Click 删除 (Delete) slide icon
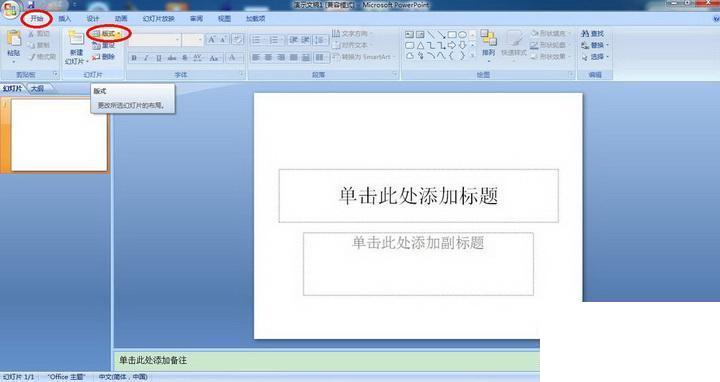Viewport: 720px width, 382px height. [x=96, y=57]
